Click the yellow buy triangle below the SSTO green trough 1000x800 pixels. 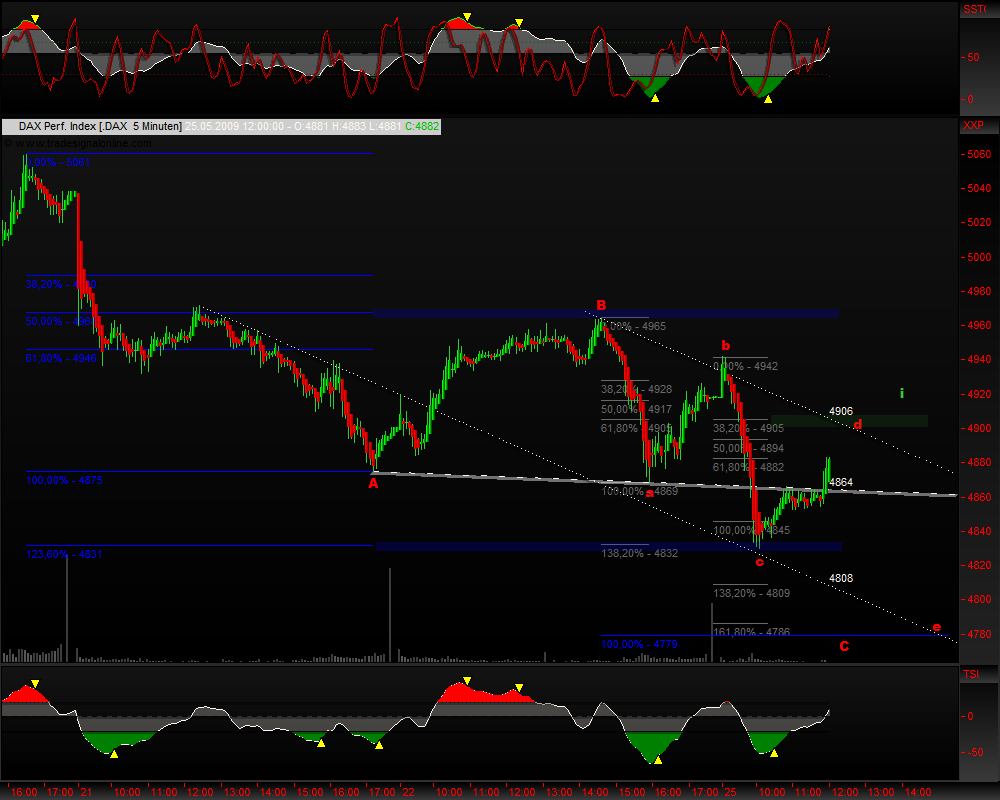655,97
